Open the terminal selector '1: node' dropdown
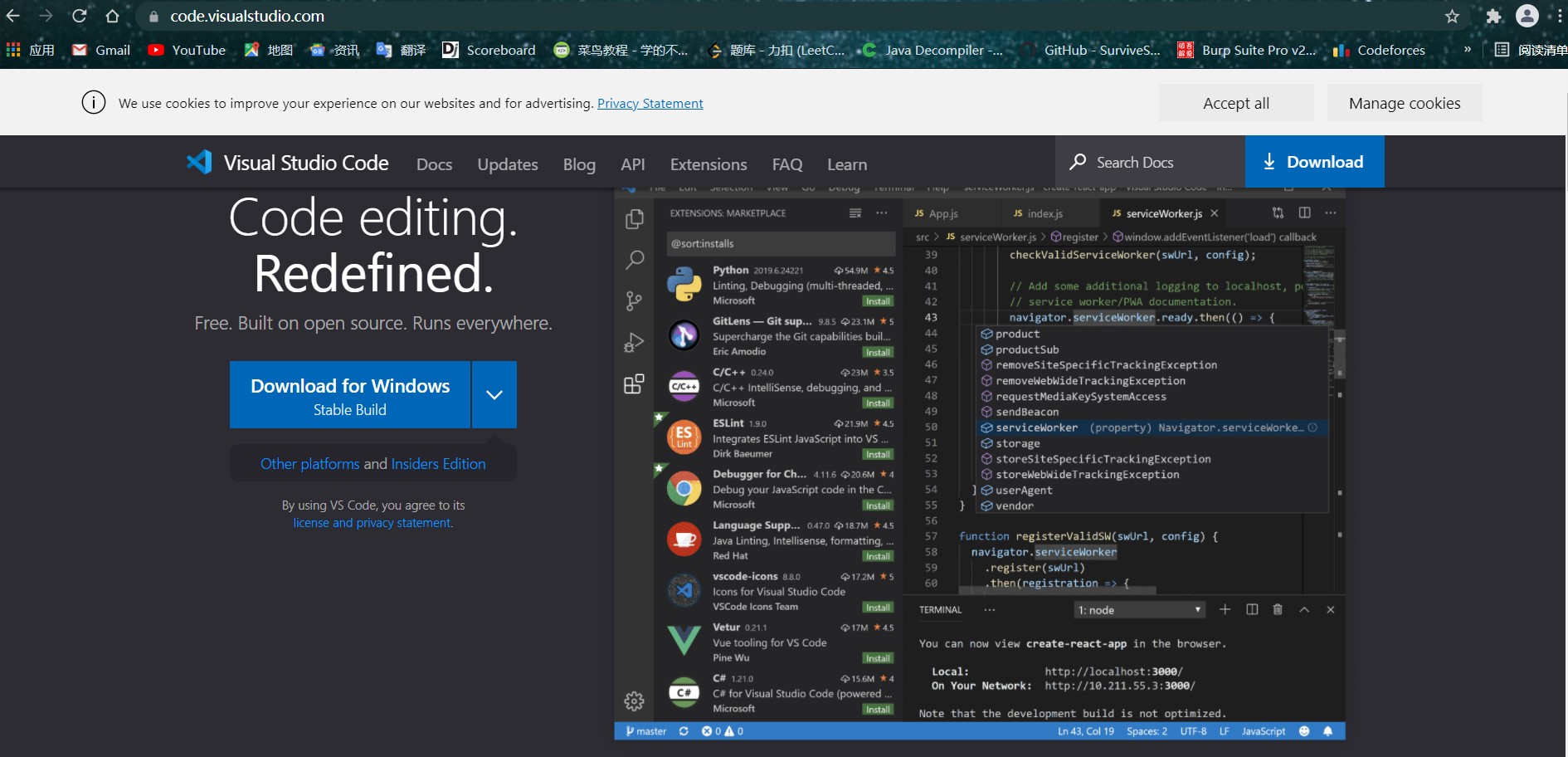 (x=1139, y=610)
